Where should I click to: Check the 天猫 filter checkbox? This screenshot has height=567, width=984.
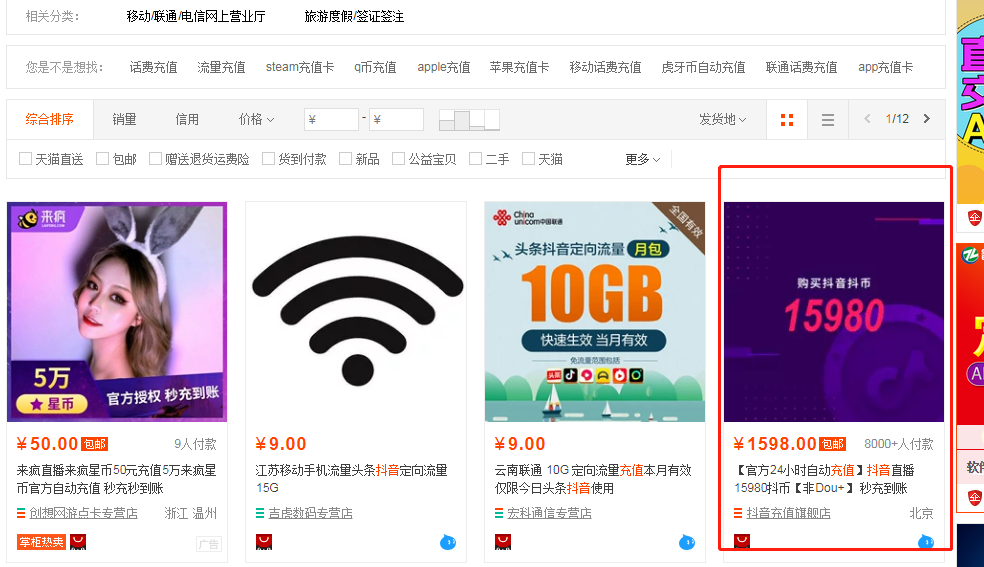pos(528,159)
